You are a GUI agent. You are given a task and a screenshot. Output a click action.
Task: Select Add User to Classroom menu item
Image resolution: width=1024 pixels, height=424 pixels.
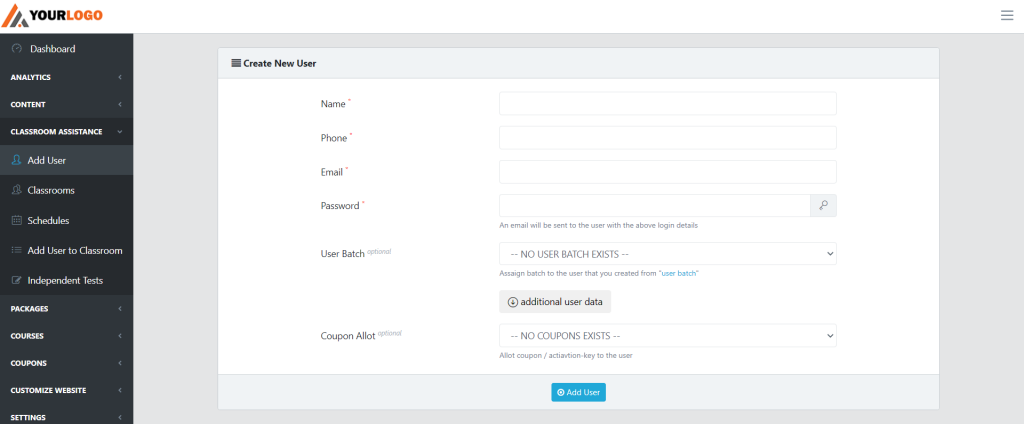(67, 250)
